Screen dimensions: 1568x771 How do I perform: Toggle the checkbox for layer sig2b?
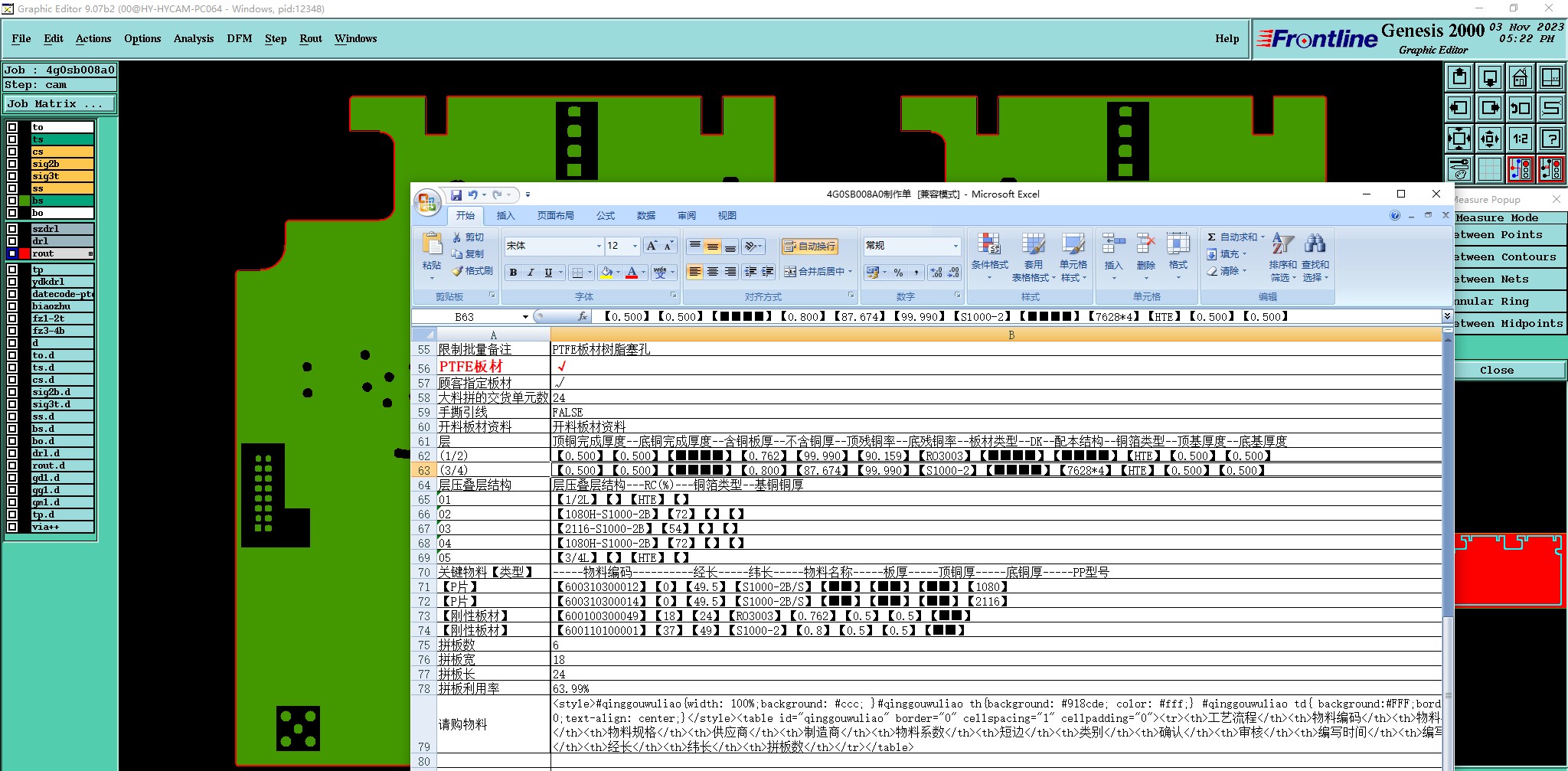click(12, 164)
